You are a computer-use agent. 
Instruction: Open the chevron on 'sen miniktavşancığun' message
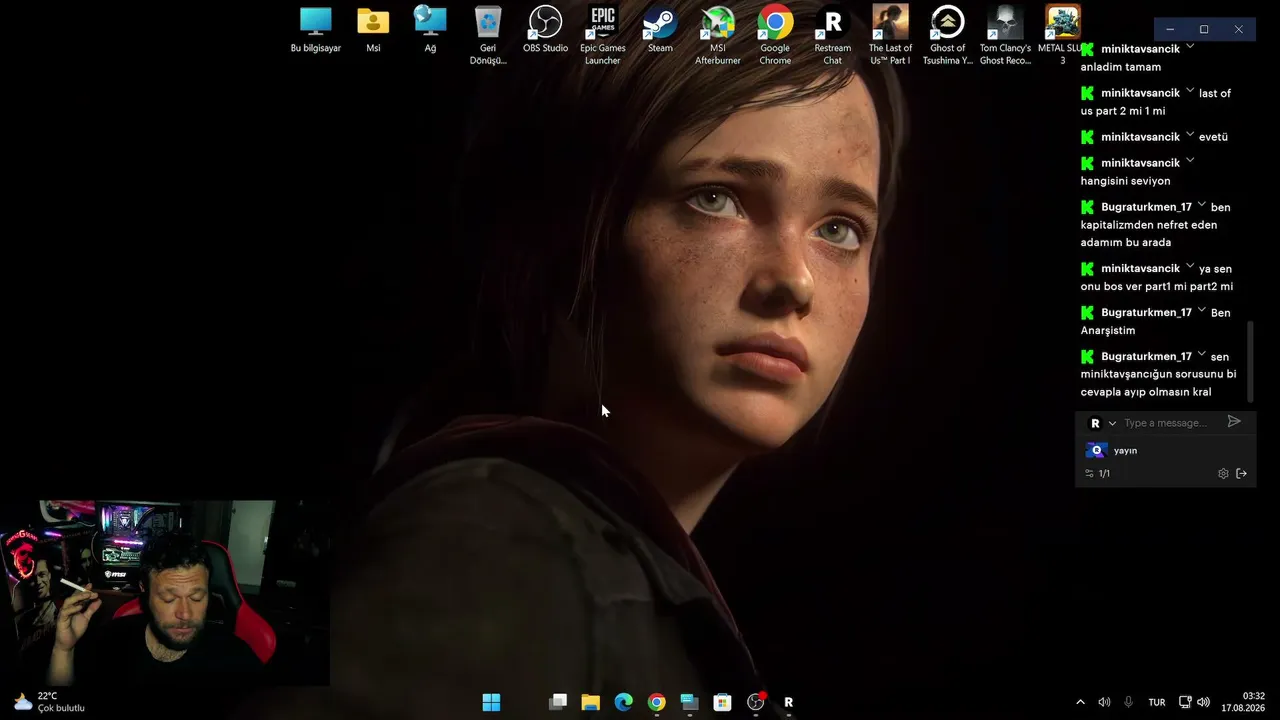(1202, 355)
